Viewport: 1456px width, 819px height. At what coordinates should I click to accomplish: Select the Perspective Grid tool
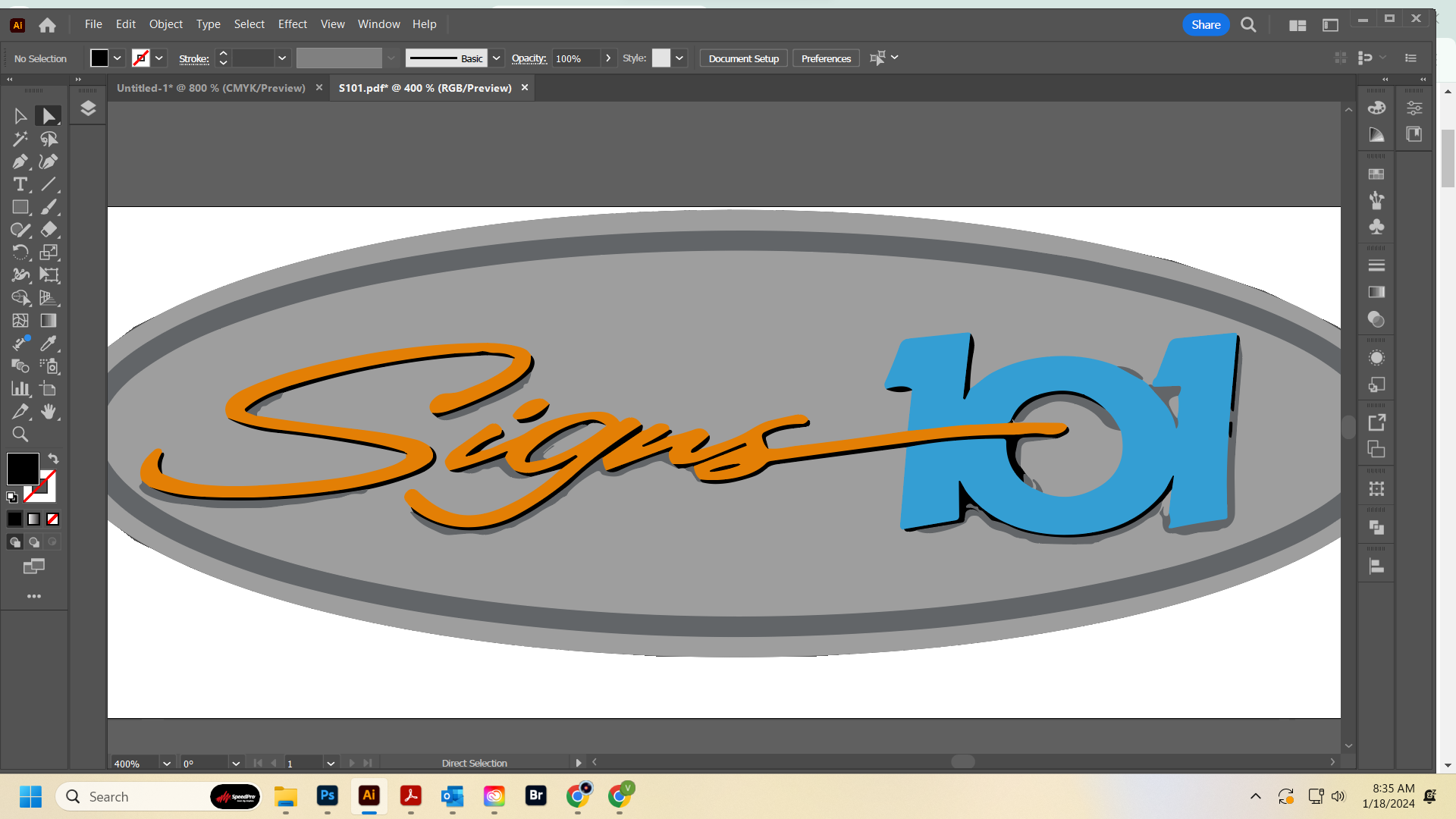click(49, 298)
